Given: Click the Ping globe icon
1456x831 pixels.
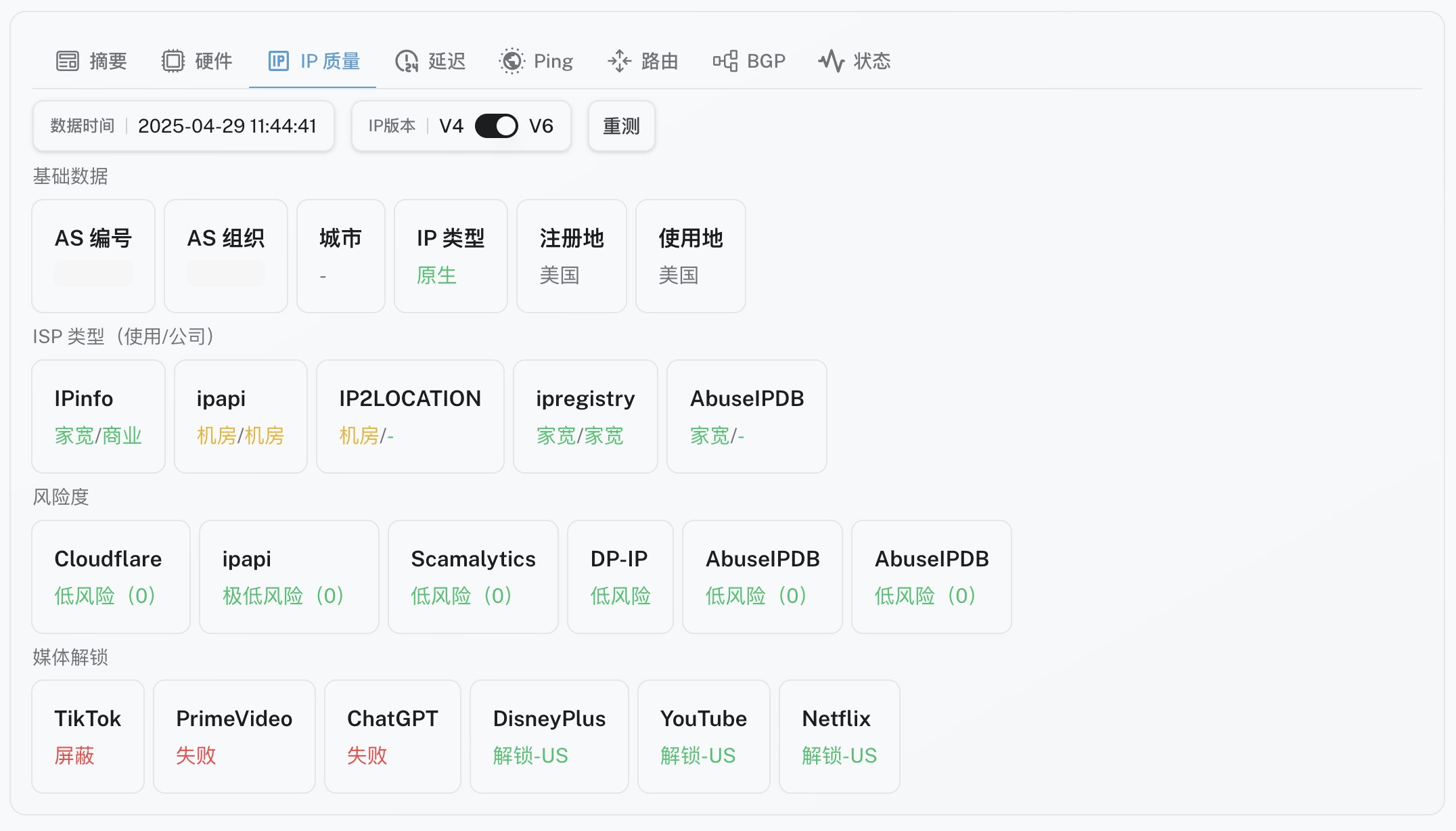Looking at the screenshot, I should coord(512,61).
